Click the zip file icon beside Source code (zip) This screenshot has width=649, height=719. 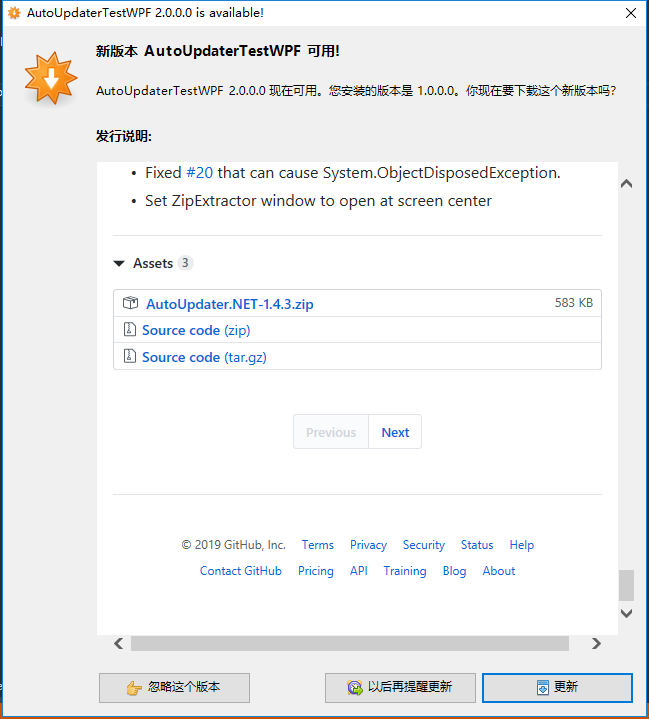(130, 329)
